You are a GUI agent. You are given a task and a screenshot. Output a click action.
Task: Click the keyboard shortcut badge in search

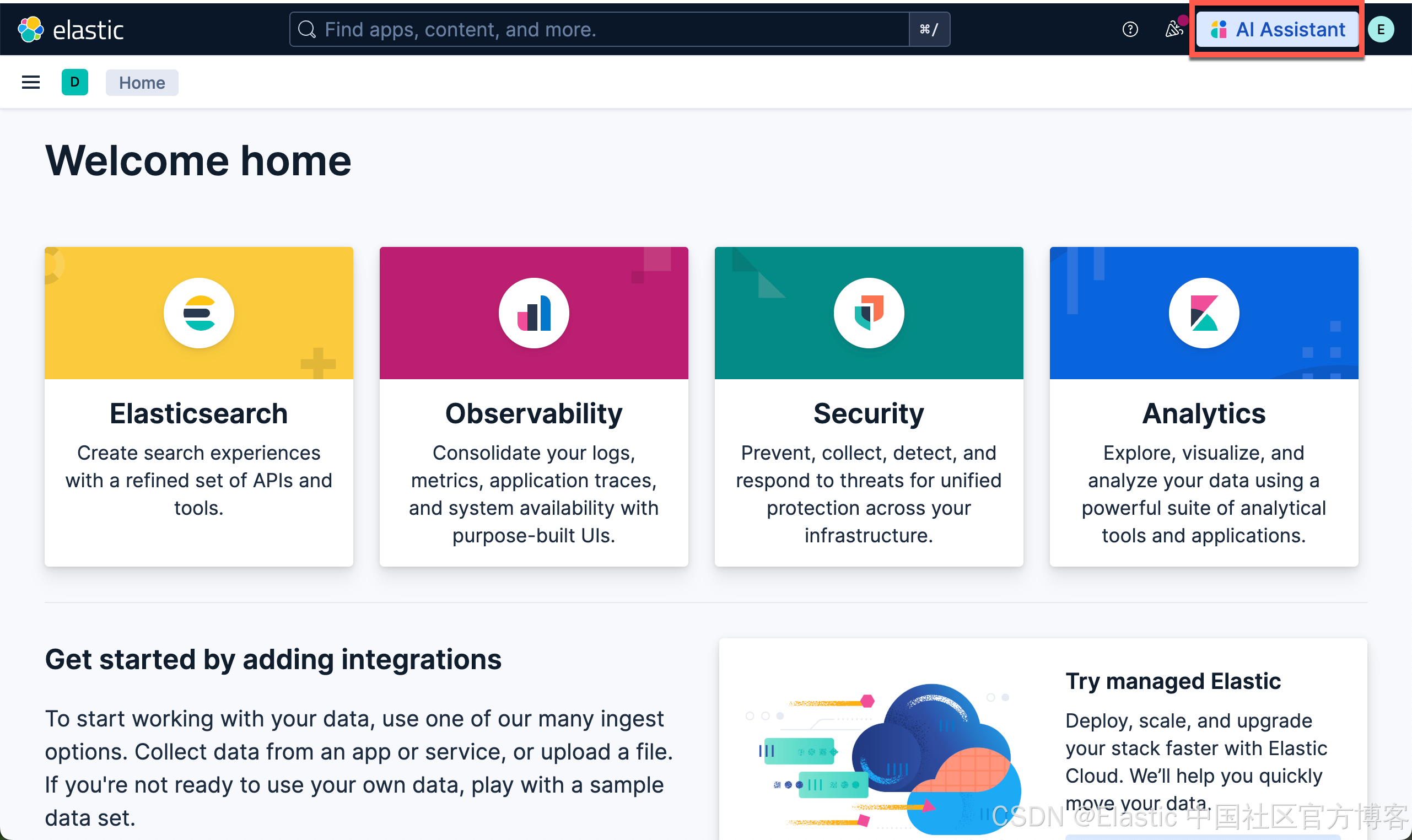[929, 29]
